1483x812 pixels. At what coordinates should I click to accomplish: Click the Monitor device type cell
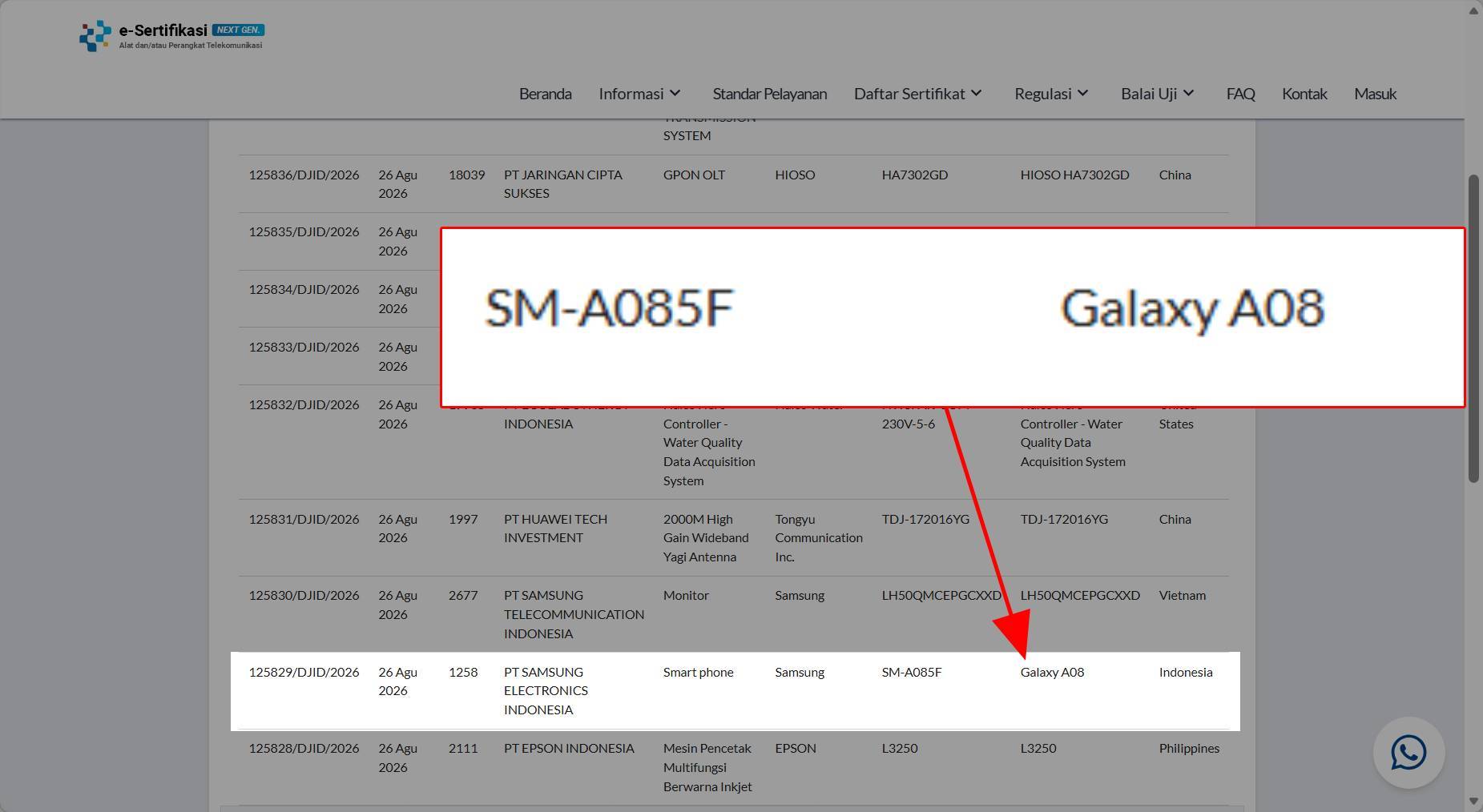pyautogui.click(x=686, y=595)
